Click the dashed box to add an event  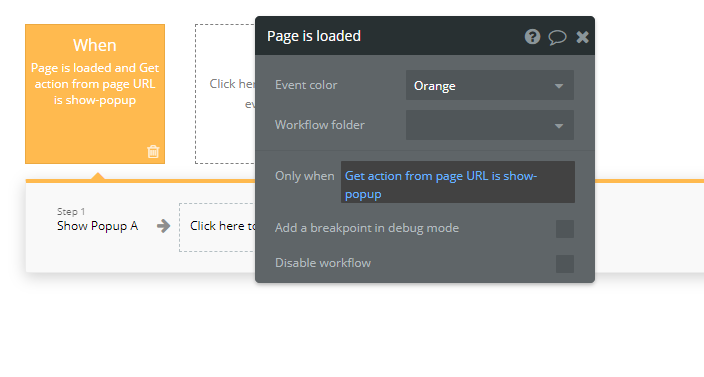[x=225, y=94]
